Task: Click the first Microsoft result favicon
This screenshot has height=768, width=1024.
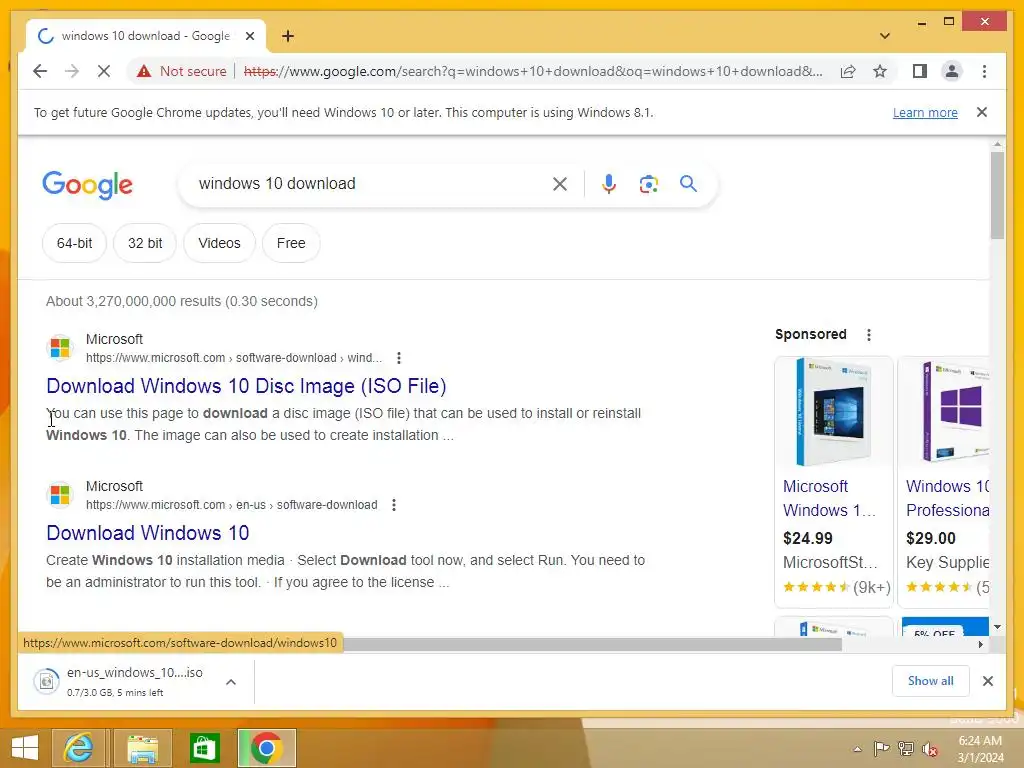Action: [x=60, y=348]
